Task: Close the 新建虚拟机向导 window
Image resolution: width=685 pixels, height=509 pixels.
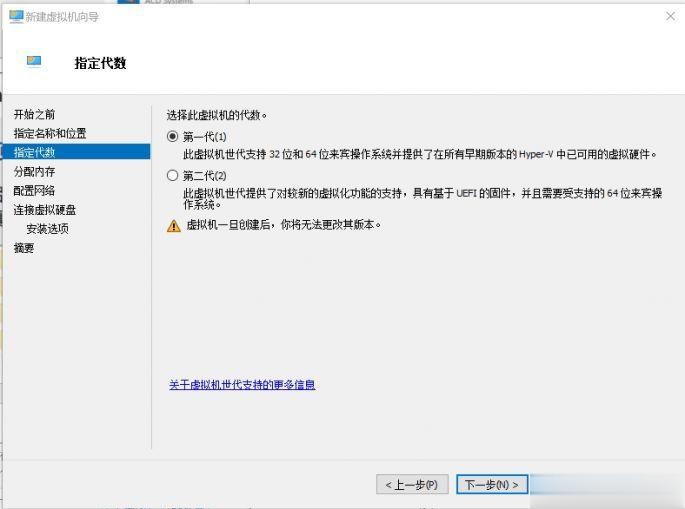Action: pos(670,17)
